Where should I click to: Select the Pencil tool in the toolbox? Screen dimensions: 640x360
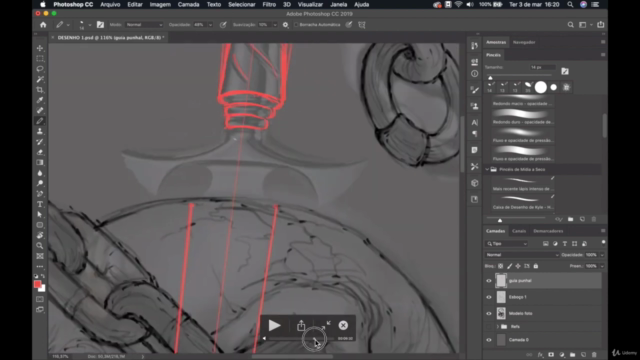pos(40,121)
